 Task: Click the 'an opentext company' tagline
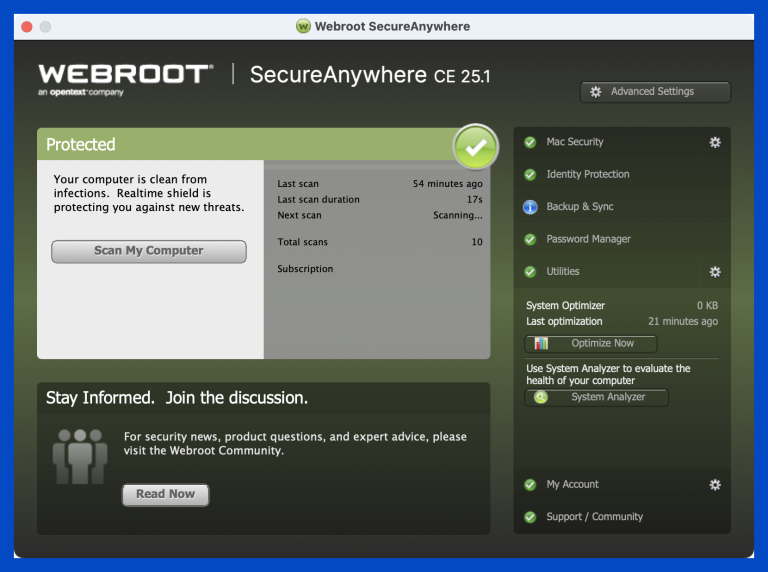click(81, 92)
